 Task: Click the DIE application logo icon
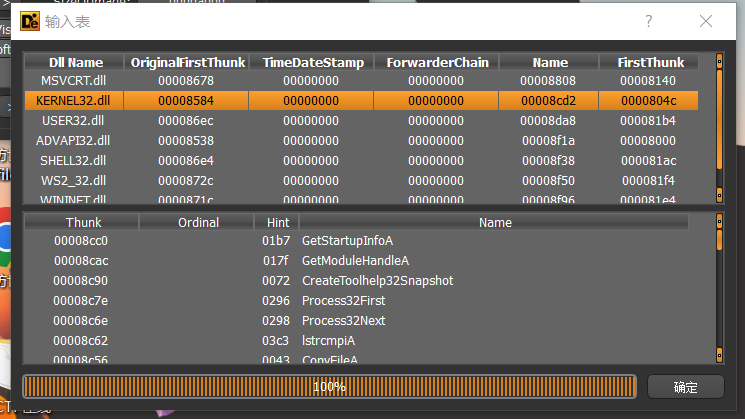[30, 21]
